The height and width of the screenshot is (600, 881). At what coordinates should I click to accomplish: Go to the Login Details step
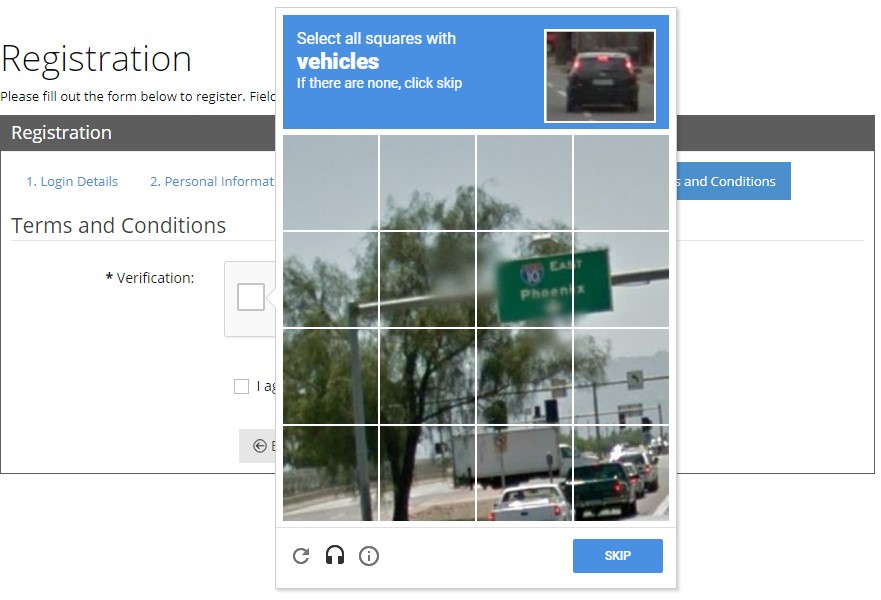[x=72, y=181]
